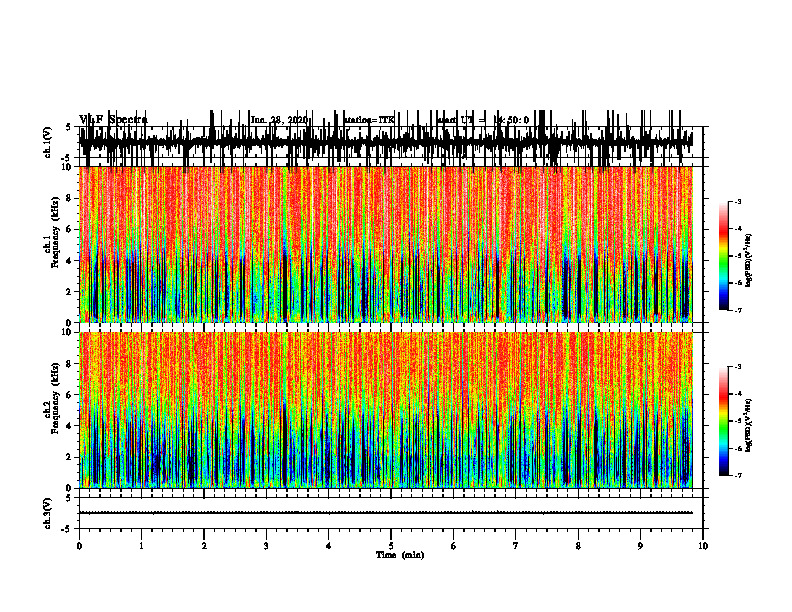
Task: Click the ch.1(V) waveform "-5" tick label
Action: pos(67,159)
